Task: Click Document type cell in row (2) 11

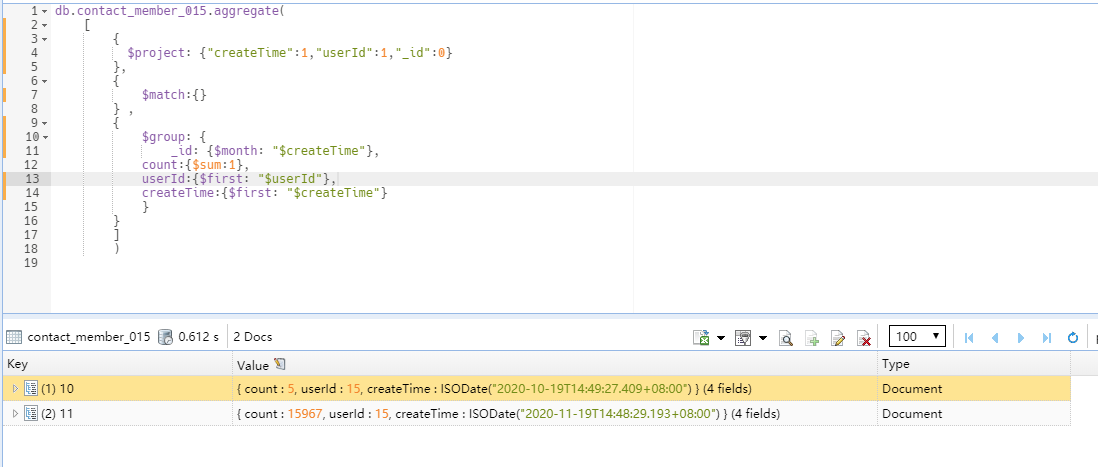Action: pyautogui.click(x=974, y=414)
